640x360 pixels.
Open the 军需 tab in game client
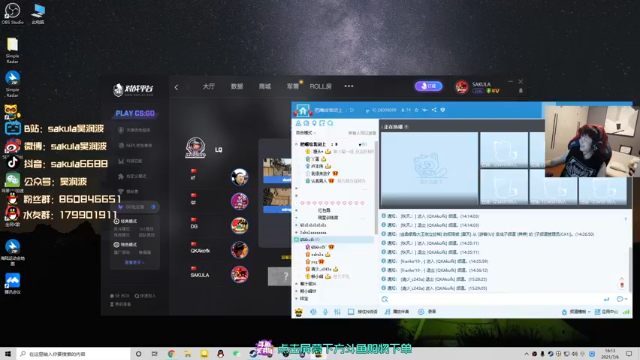coord(293,87)
